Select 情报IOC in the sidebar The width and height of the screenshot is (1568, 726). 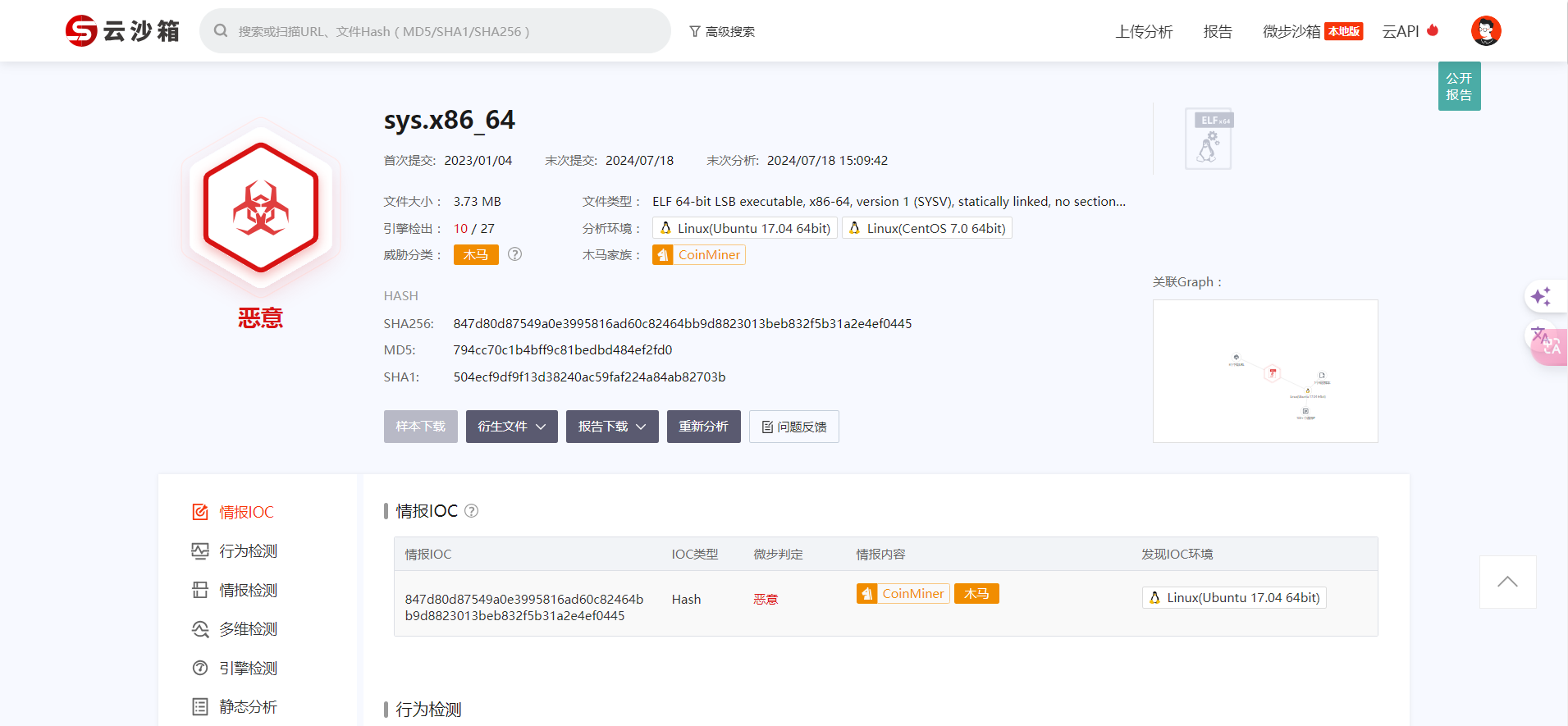point(246,512)
